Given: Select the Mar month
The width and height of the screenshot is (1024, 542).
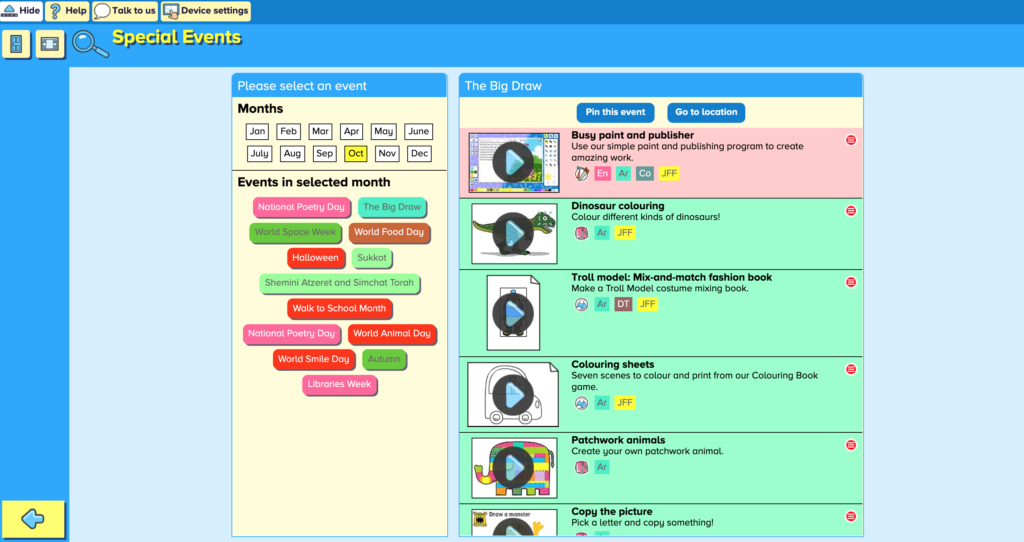Looking at the screenshot, I should [x=320, y=131].
